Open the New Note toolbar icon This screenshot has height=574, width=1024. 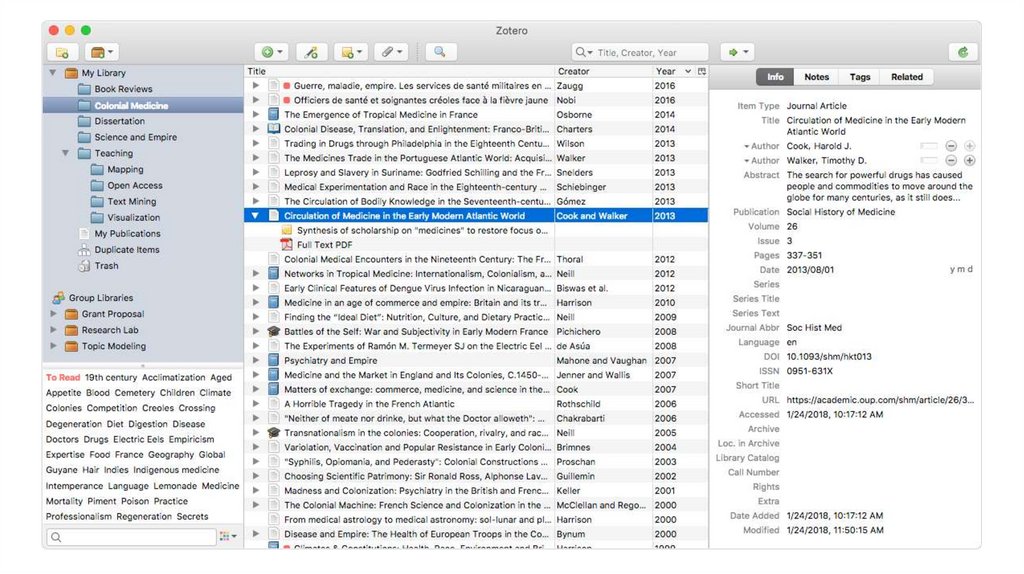[x=351, y=52]
